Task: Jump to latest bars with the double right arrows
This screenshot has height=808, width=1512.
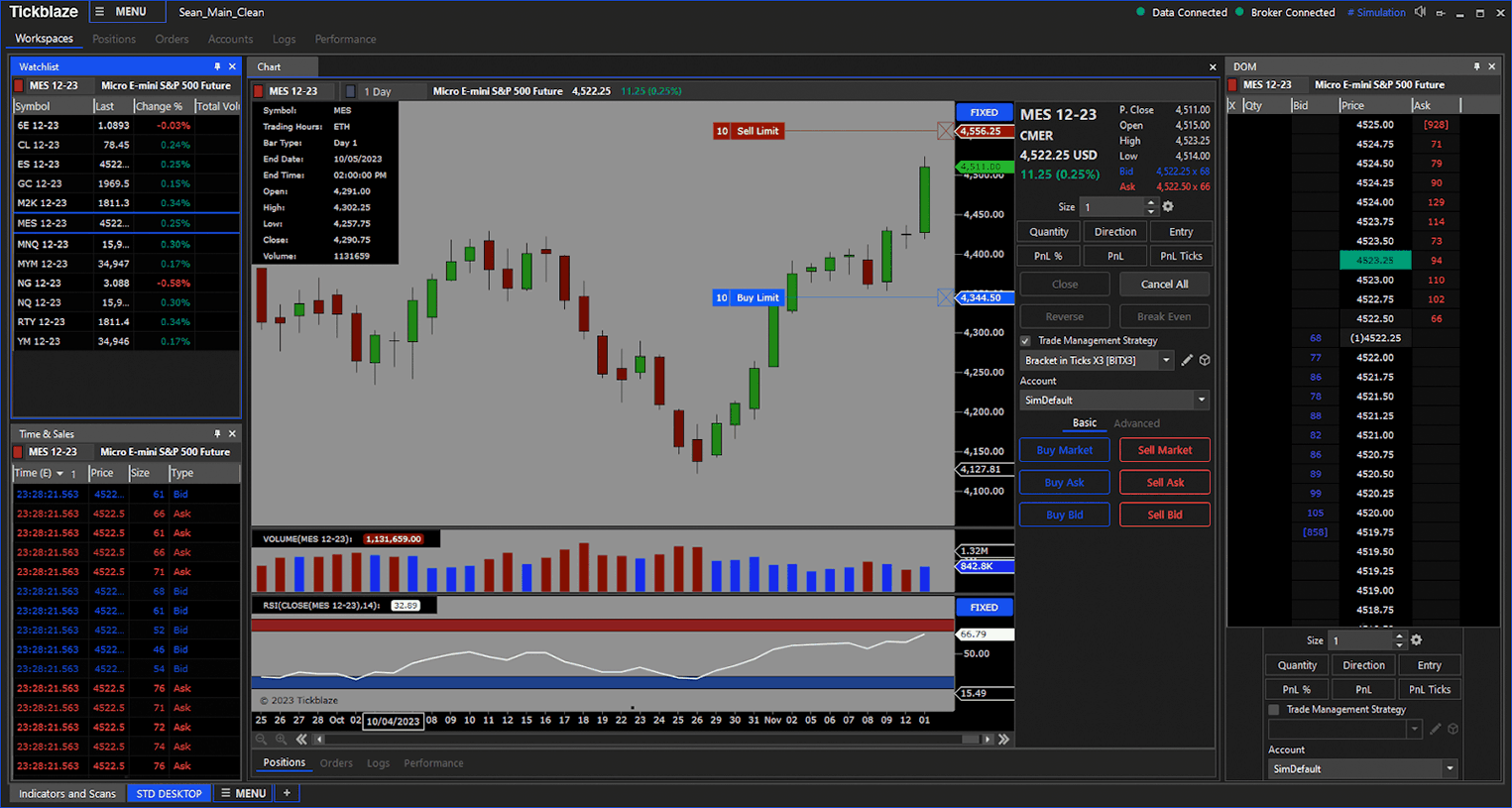Action: 1003,740
